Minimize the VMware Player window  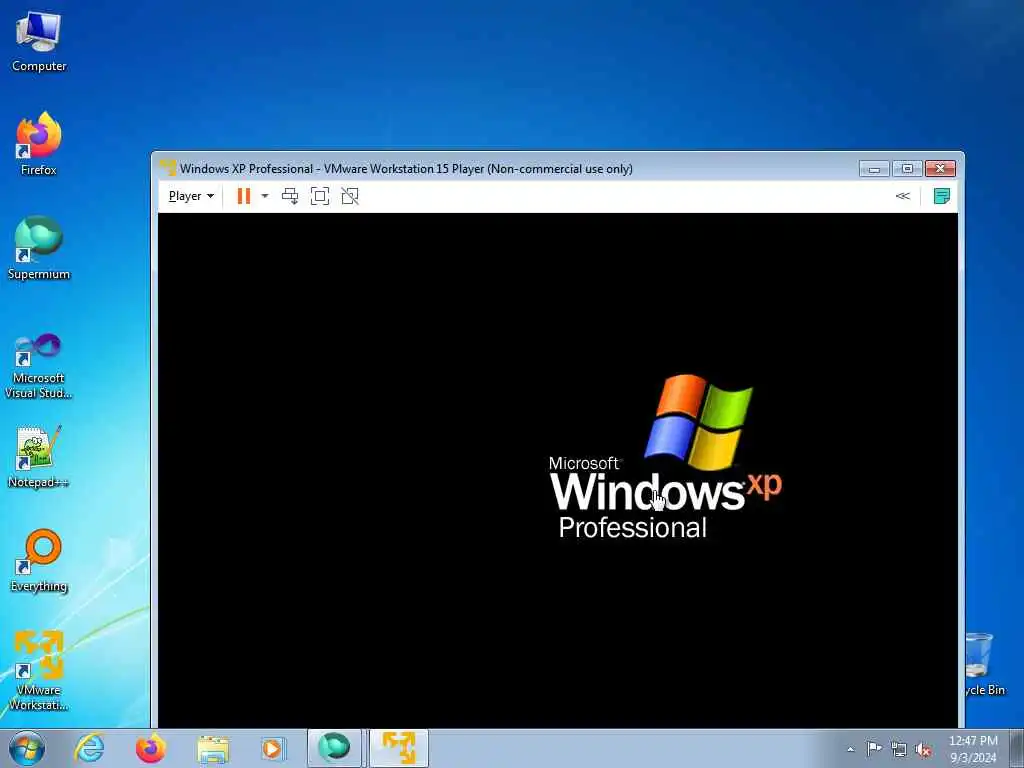[x=874, y=169]
